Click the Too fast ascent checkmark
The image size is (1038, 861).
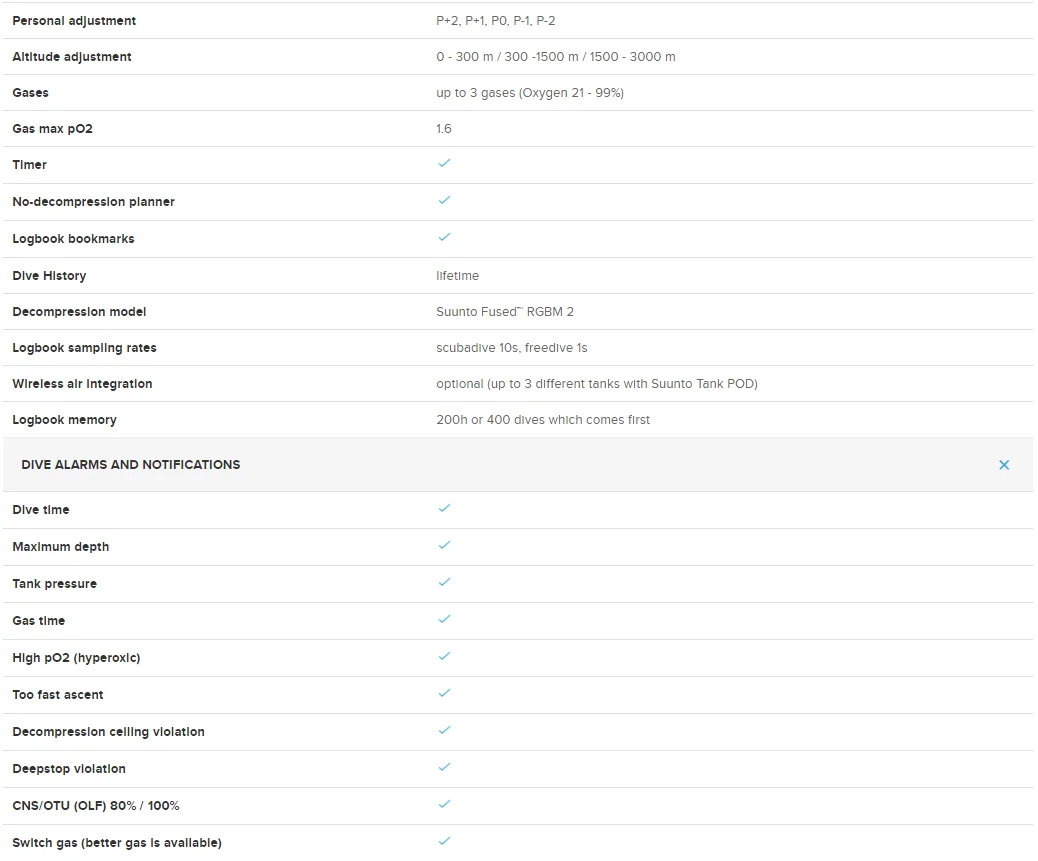444,693
